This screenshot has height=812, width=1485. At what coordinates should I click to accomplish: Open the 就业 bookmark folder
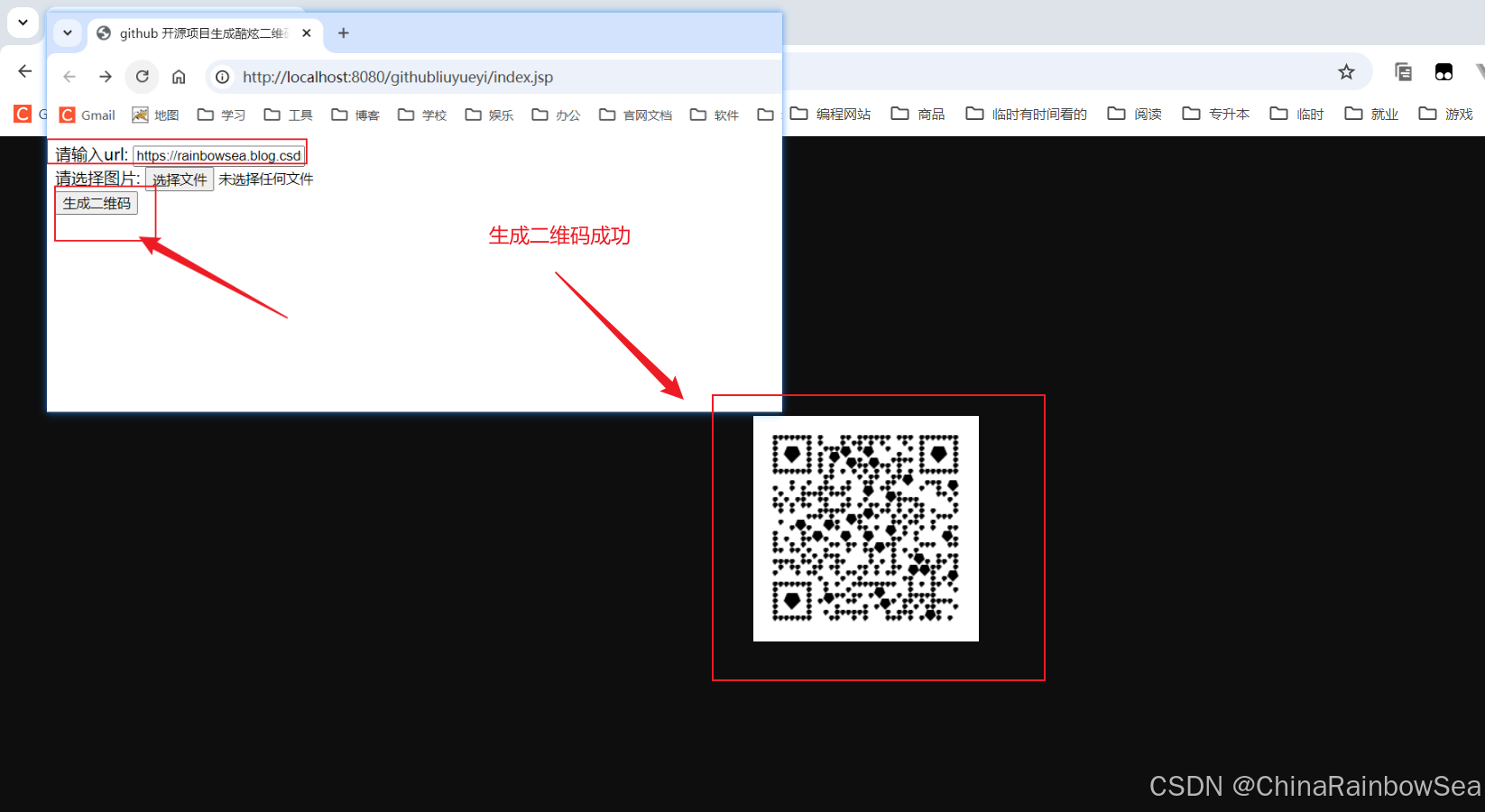pos(1372,114)
